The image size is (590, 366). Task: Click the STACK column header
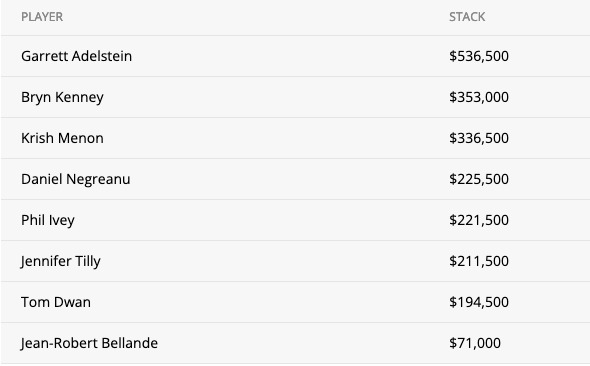click(467, 17)
